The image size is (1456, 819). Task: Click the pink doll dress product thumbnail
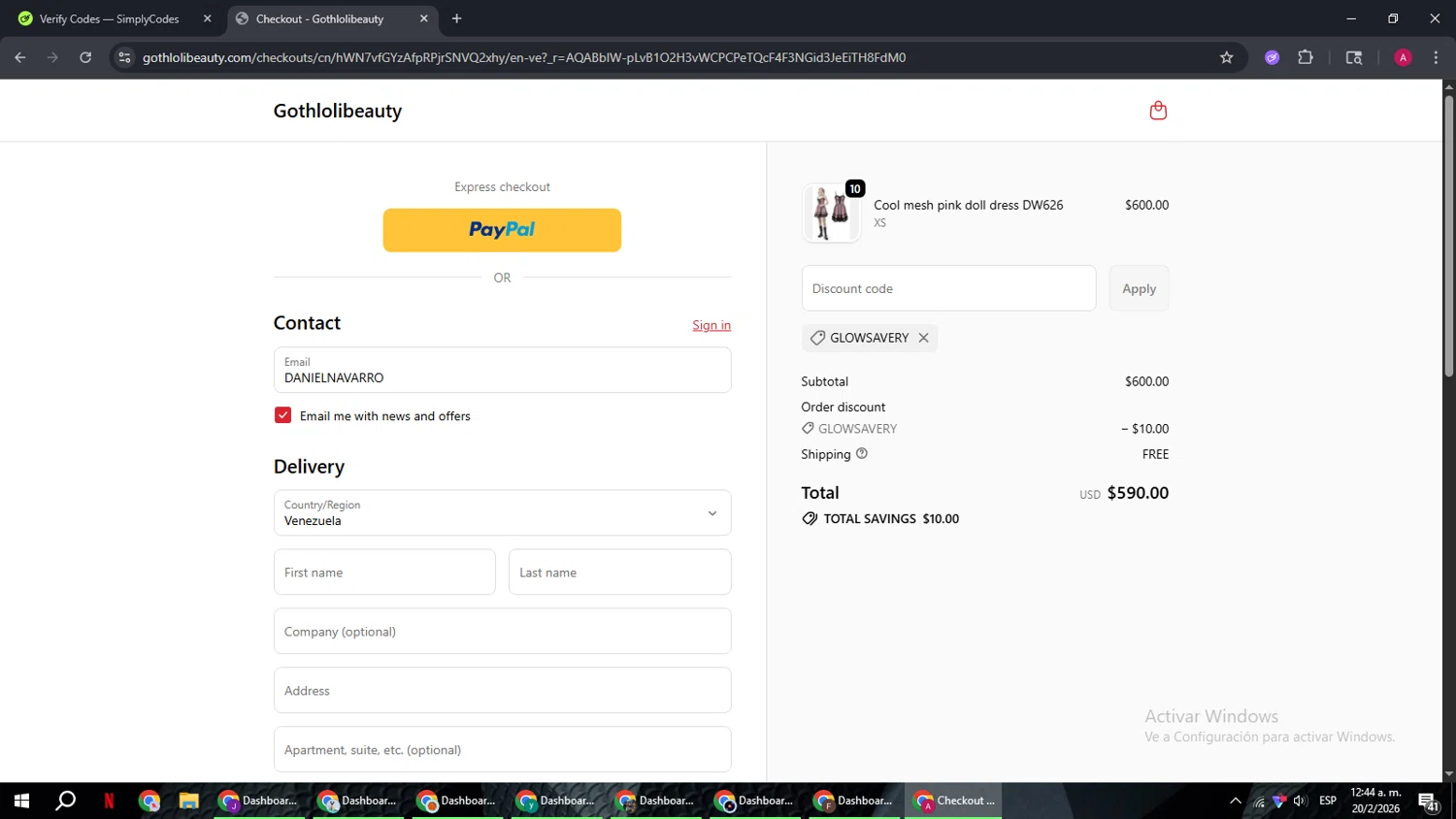tap(831, 213)
